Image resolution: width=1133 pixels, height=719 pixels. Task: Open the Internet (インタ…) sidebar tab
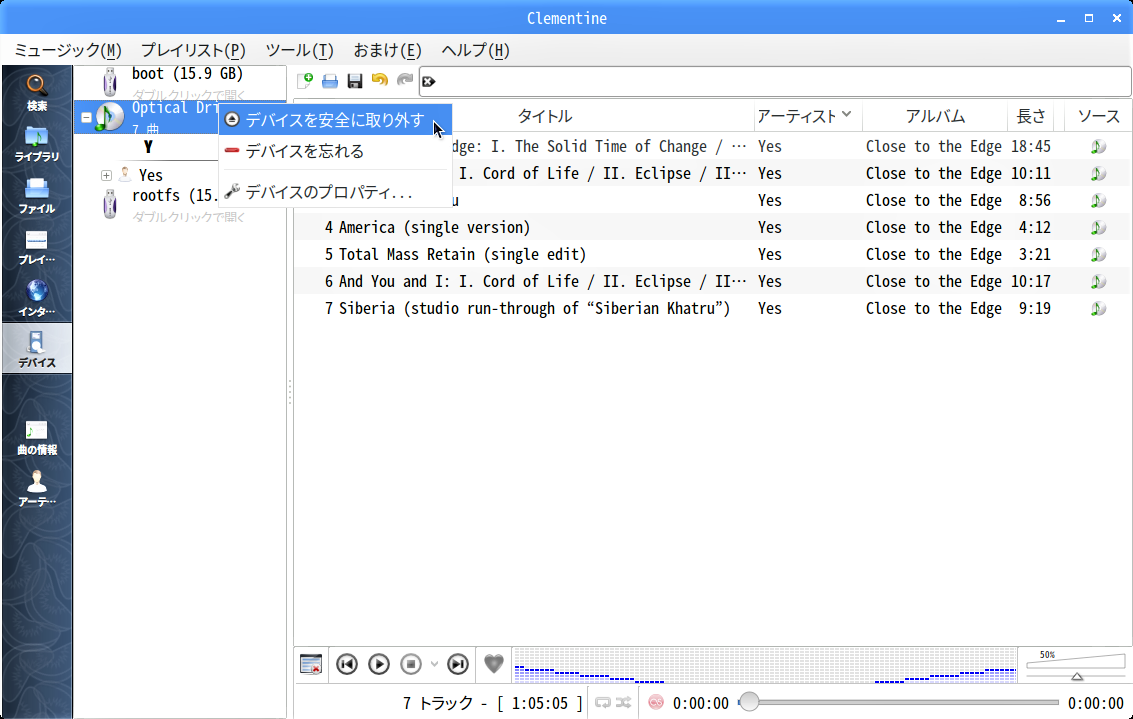[37, 298]
